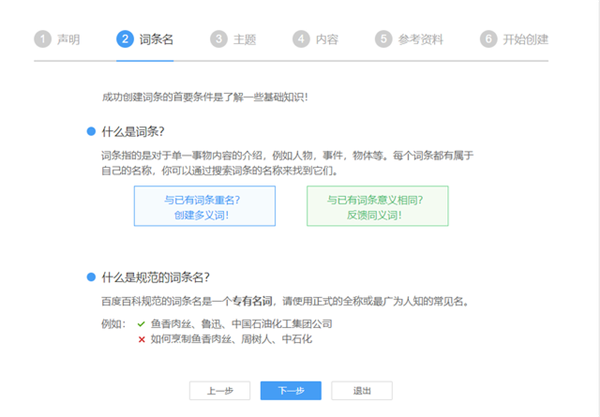This screenshot has width=600, height=417.
Task: Click the step number 3 circle icon
Action: [x=219, y=39]
